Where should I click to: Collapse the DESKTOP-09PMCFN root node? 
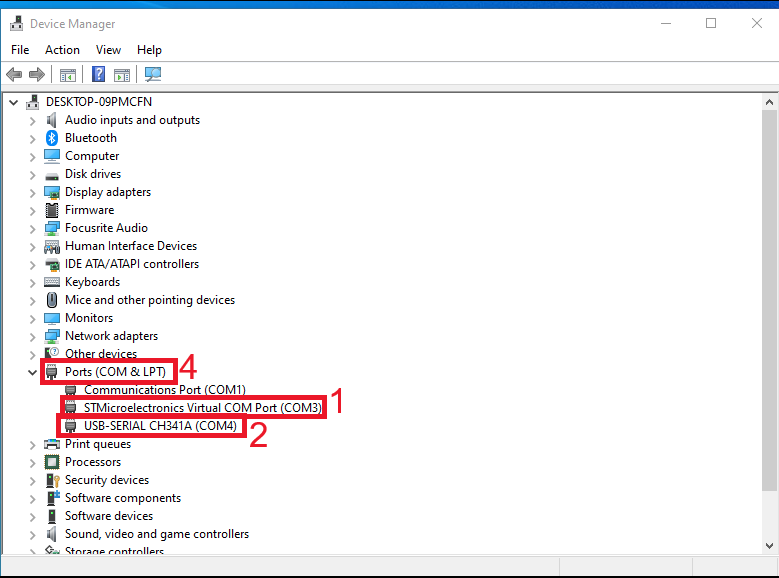coord(13,103)
